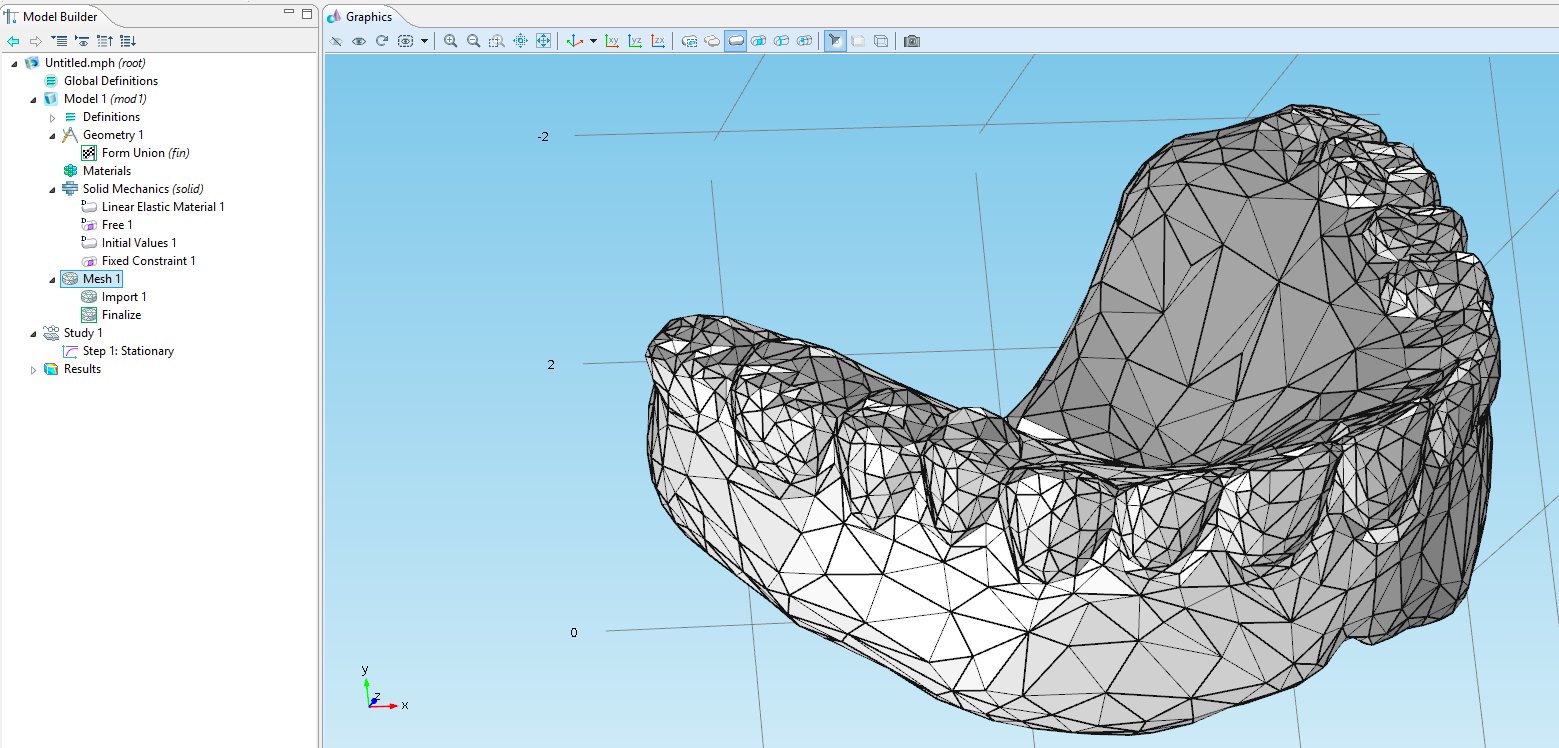The height and width of the screenshot is (748, 1559).
Task: Activate the Zoom Box tool
Action: [497, 41]
